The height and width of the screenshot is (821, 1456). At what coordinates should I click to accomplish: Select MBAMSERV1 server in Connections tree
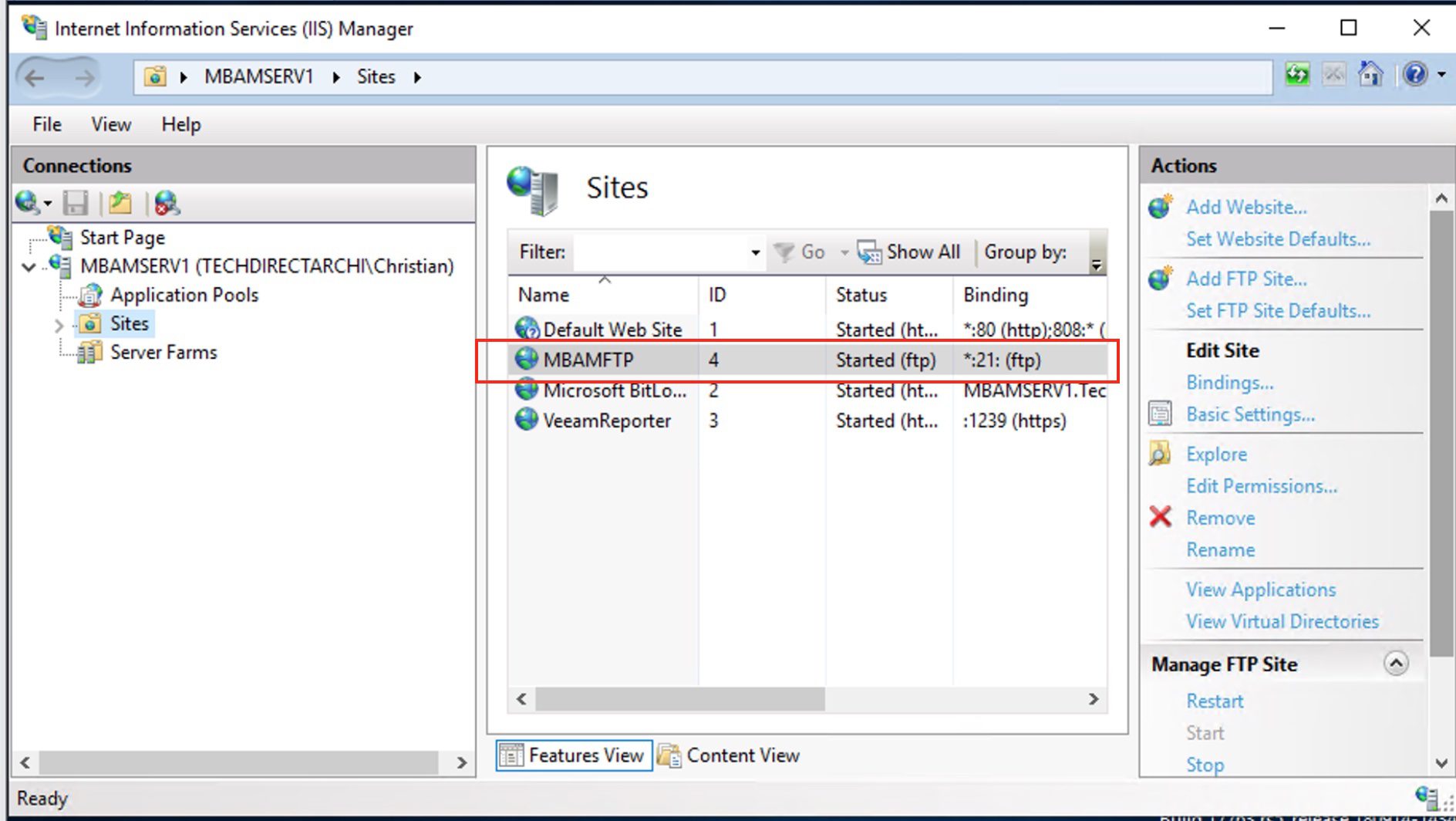(x=267, y=266)
